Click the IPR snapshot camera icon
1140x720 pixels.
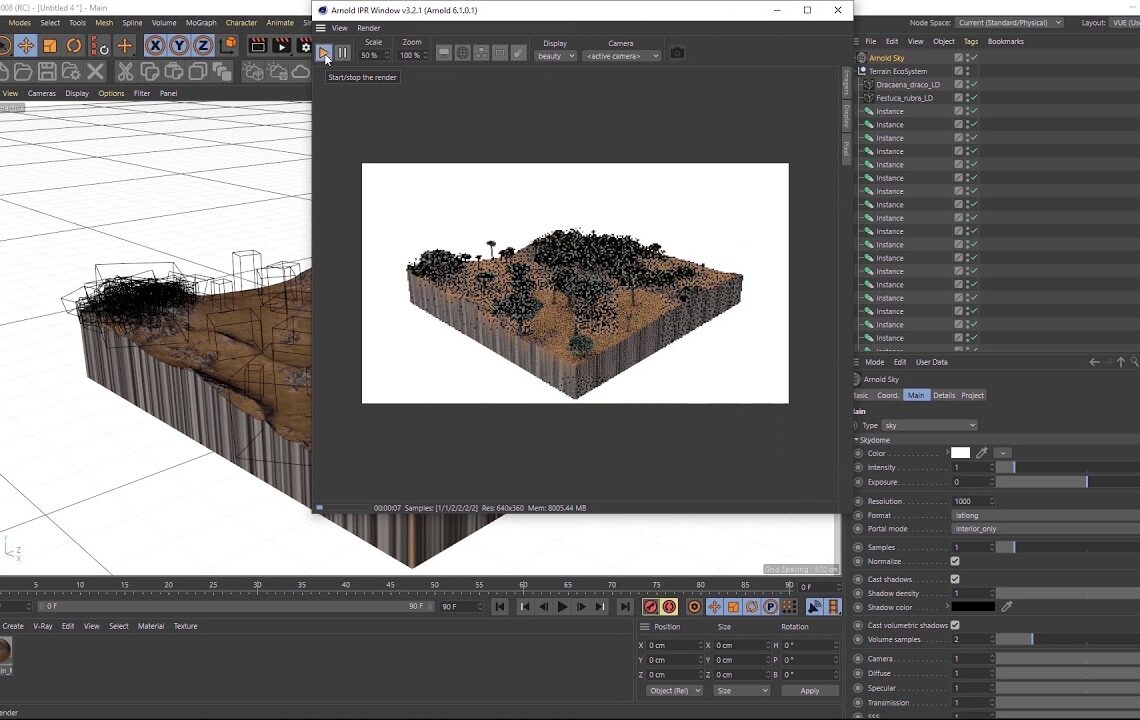click(x=677, y=53)
